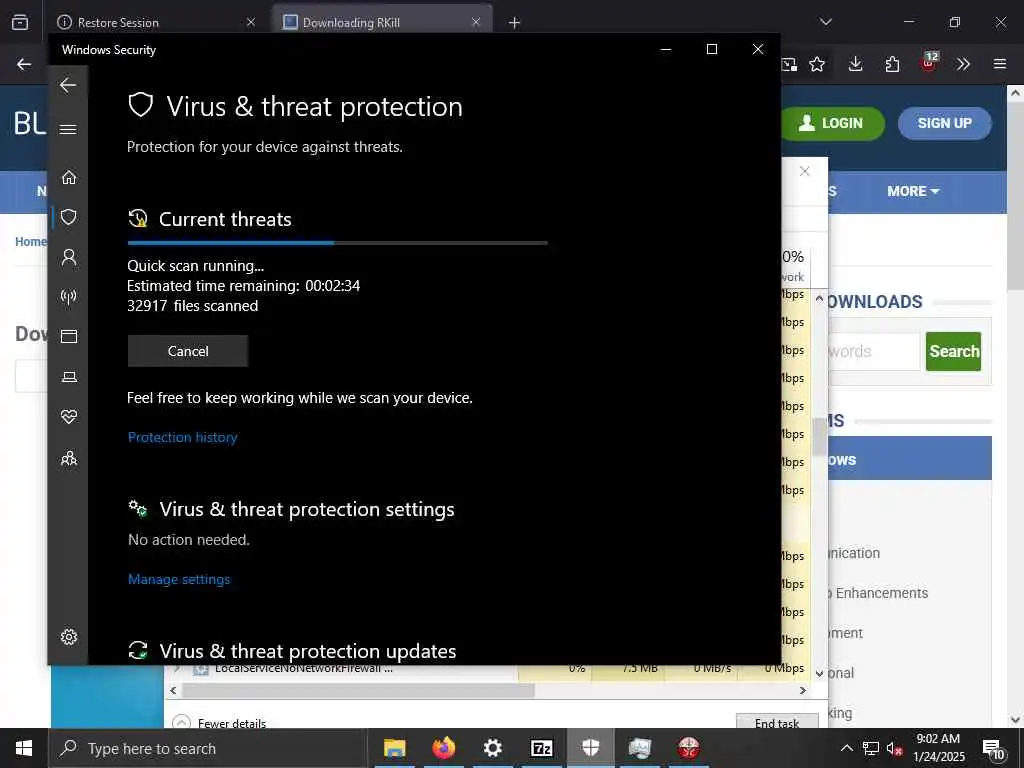Go back in Windows Security
This screenshot has width=1024, height=768.
(x=68, y=85)
